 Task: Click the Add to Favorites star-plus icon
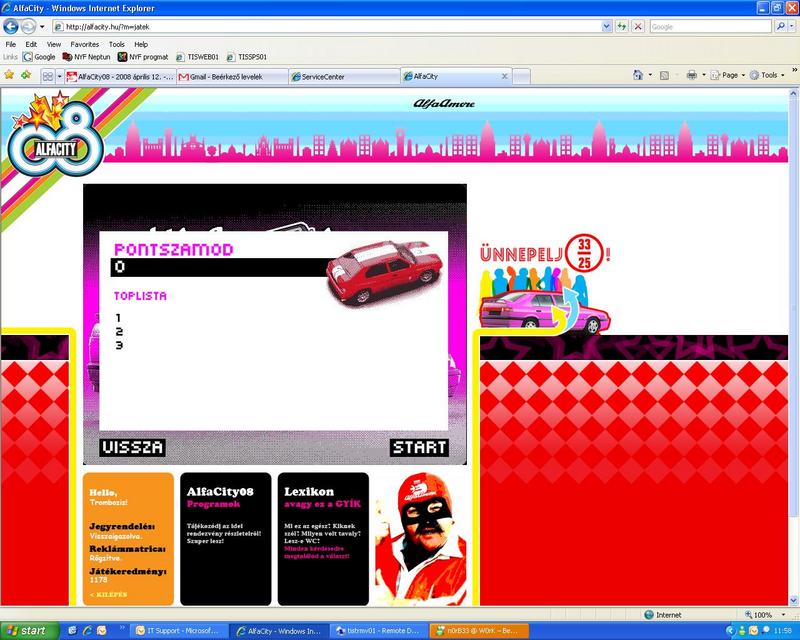(26, 76)
